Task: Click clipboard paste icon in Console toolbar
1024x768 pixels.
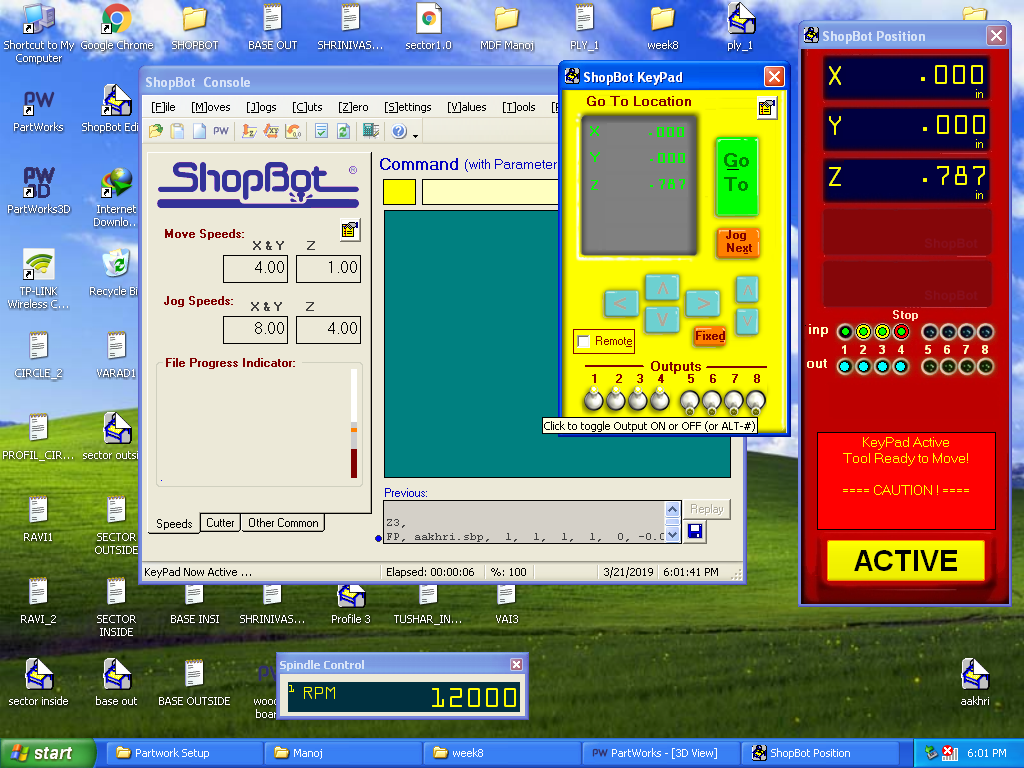Action: [177, 131]
